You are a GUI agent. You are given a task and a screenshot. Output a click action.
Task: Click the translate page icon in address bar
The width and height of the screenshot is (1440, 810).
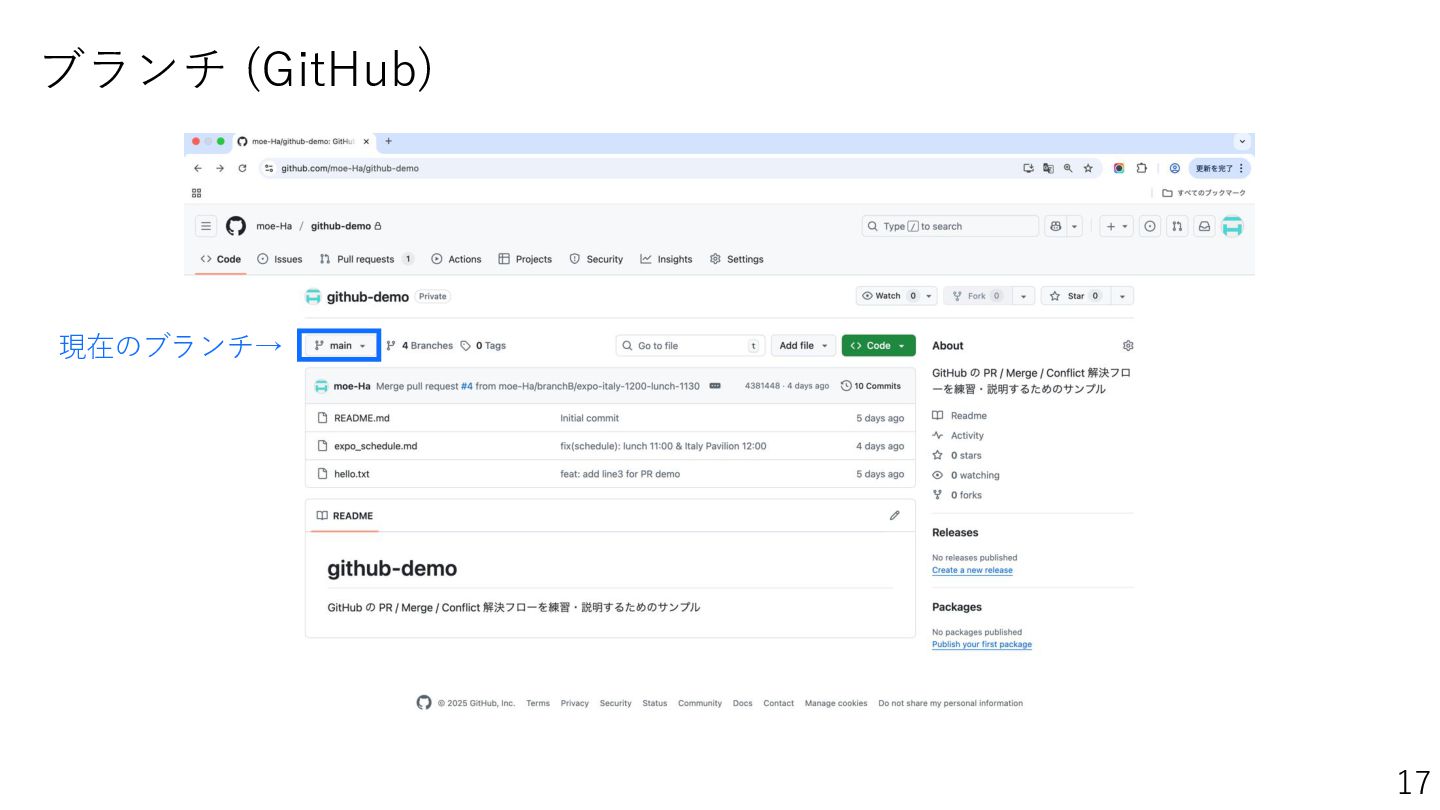tap(1048, 168)
